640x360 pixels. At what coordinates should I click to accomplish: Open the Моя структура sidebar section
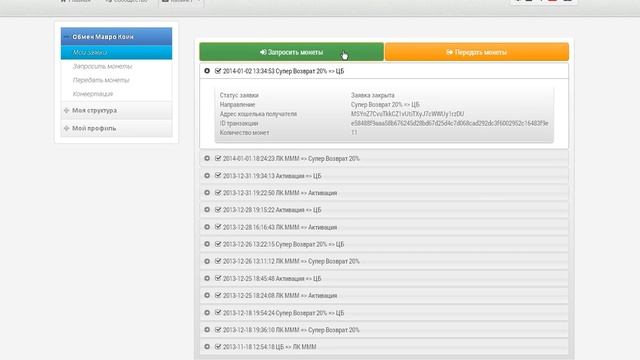point(116,110)
